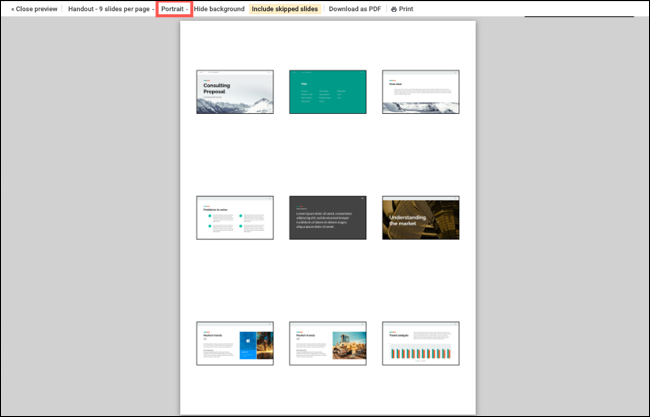Image resolution: width=650 pixels, height=417 pixels.
Task: Close the print preview
Action: (x=33, y=9)
